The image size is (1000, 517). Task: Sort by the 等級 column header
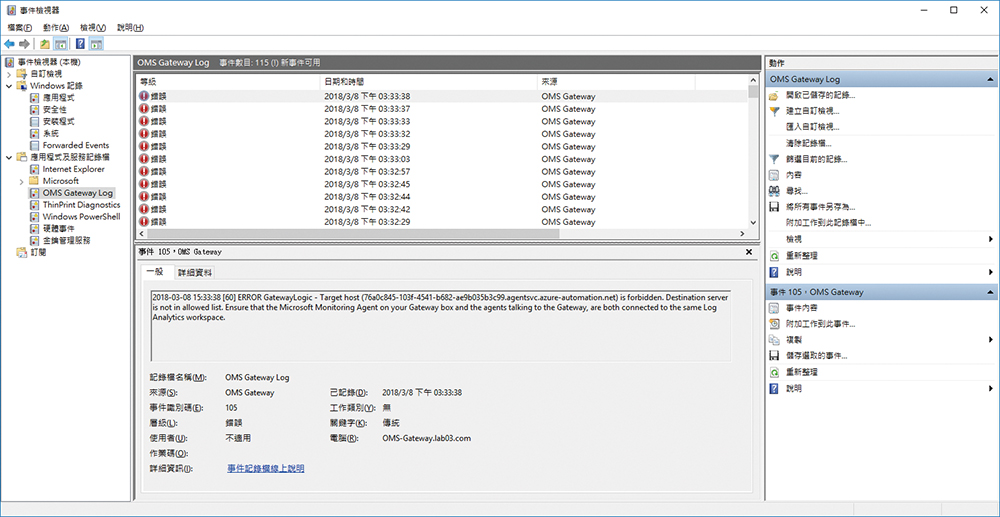tap(228, 82)
